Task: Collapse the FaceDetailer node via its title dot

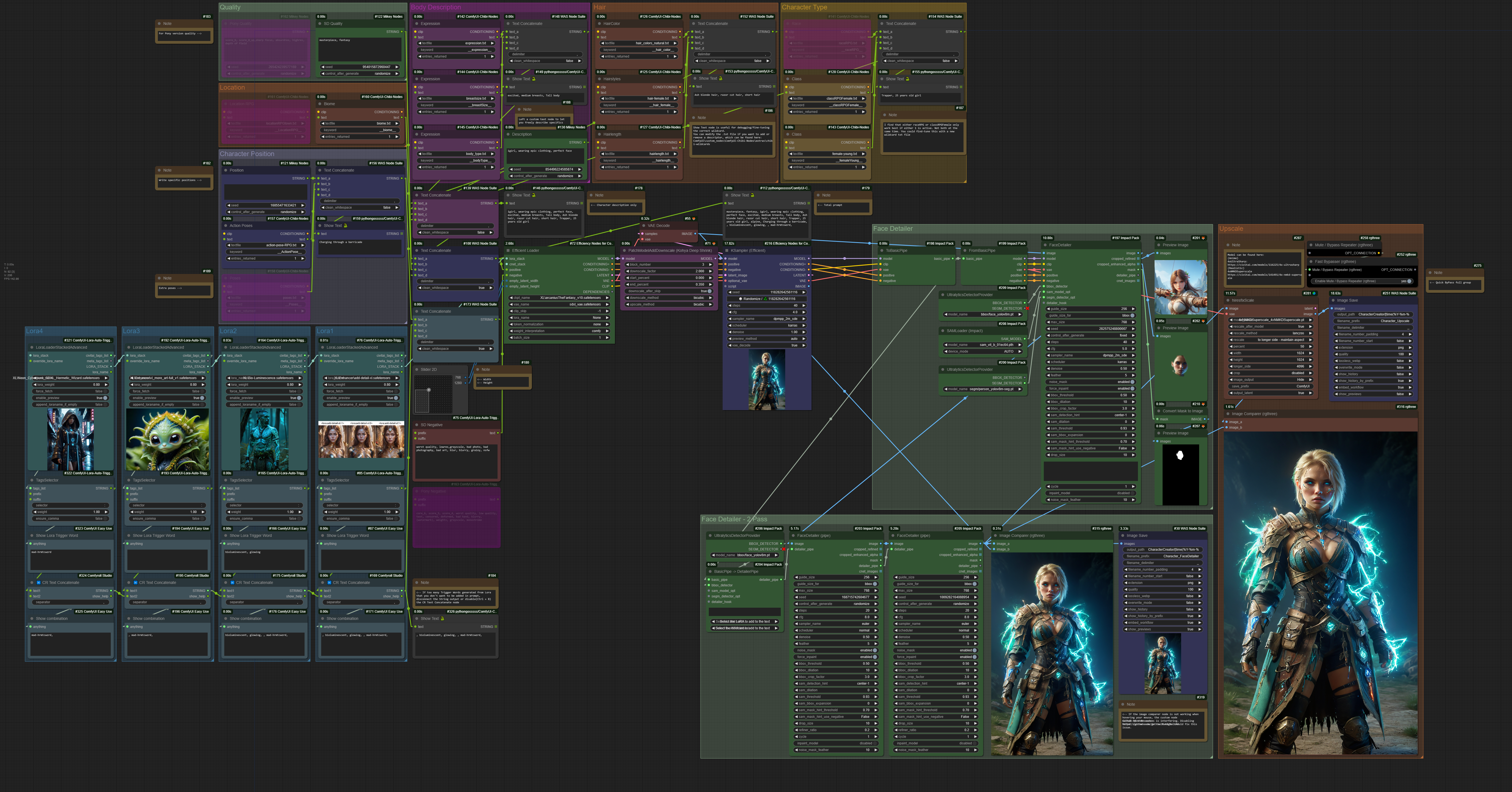Action: (x=1045, y=245)
